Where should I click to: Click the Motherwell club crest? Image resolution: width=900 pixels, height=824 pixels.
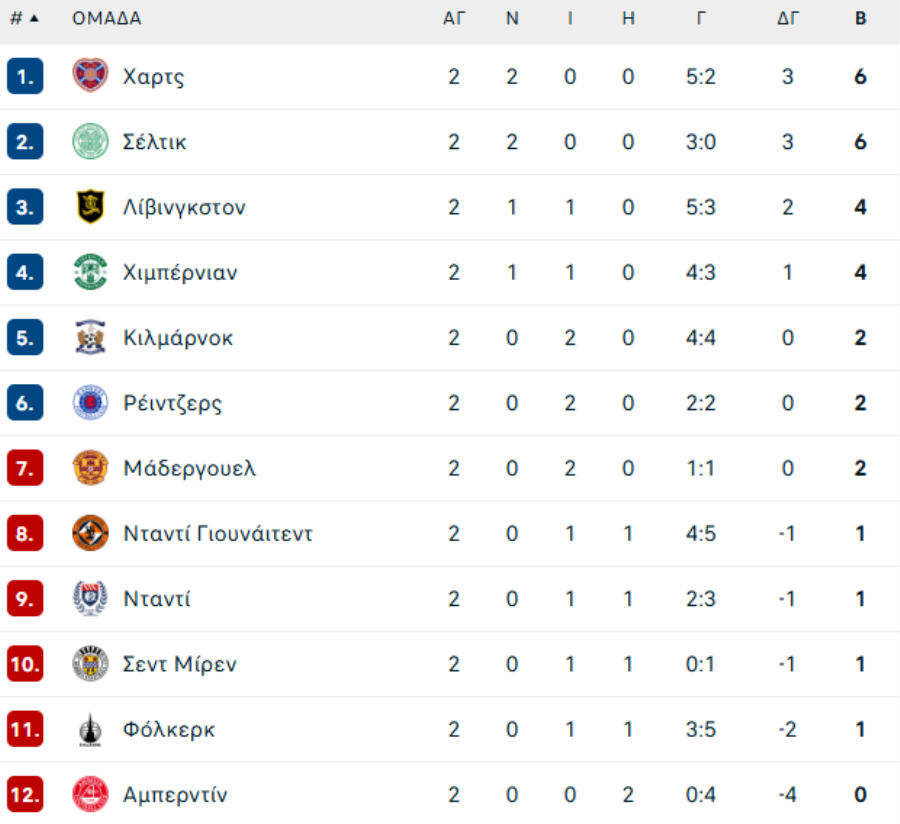click(90, 468)
